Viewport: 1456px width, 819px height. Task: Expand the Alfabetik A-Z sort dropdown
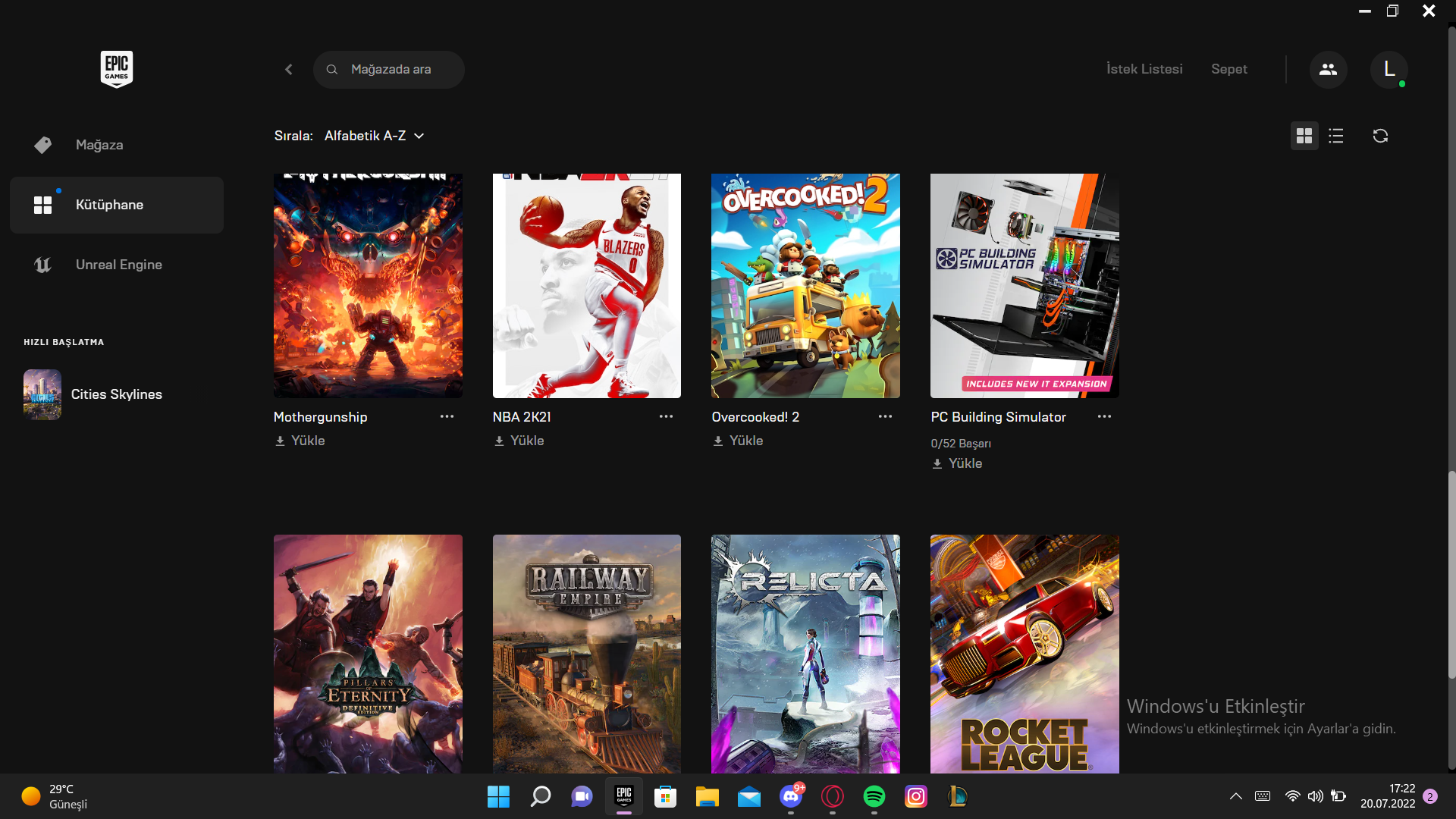click(x=375, y=136)
